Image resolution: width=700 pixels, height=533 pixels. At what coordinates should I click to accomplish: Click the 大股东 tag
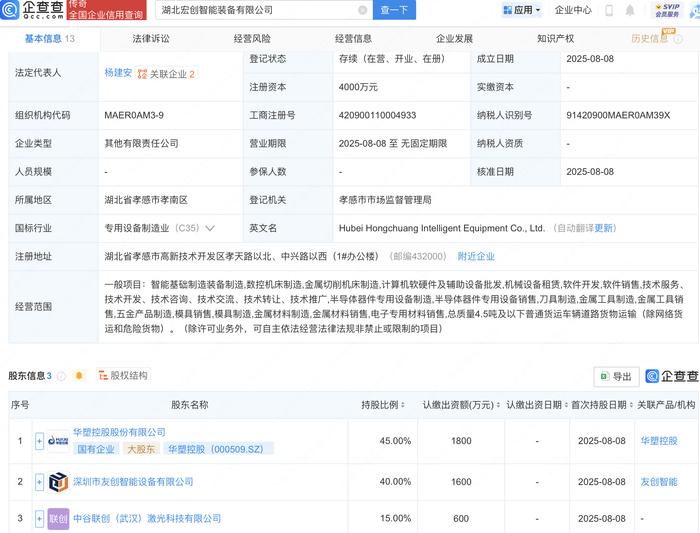pos(141,449)
